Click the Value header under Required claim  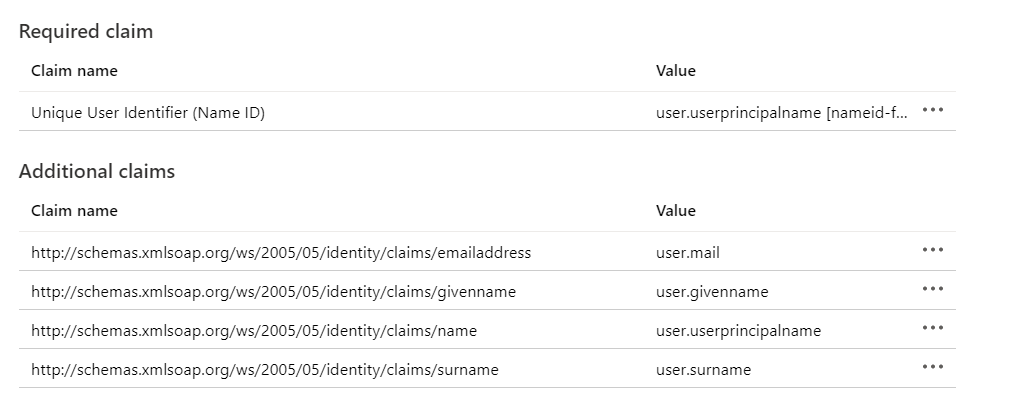tap(675, 71)
